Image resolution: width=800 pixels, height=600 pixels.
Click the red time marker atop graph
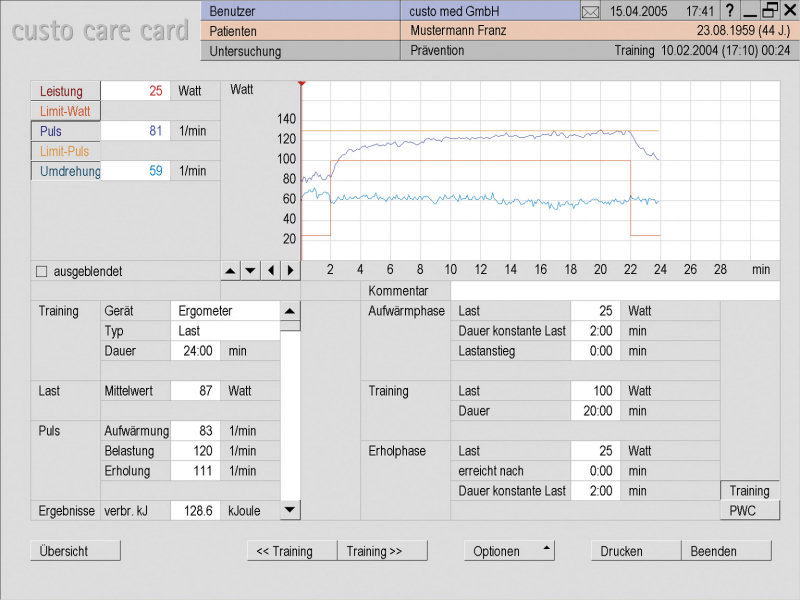(301, 84)
